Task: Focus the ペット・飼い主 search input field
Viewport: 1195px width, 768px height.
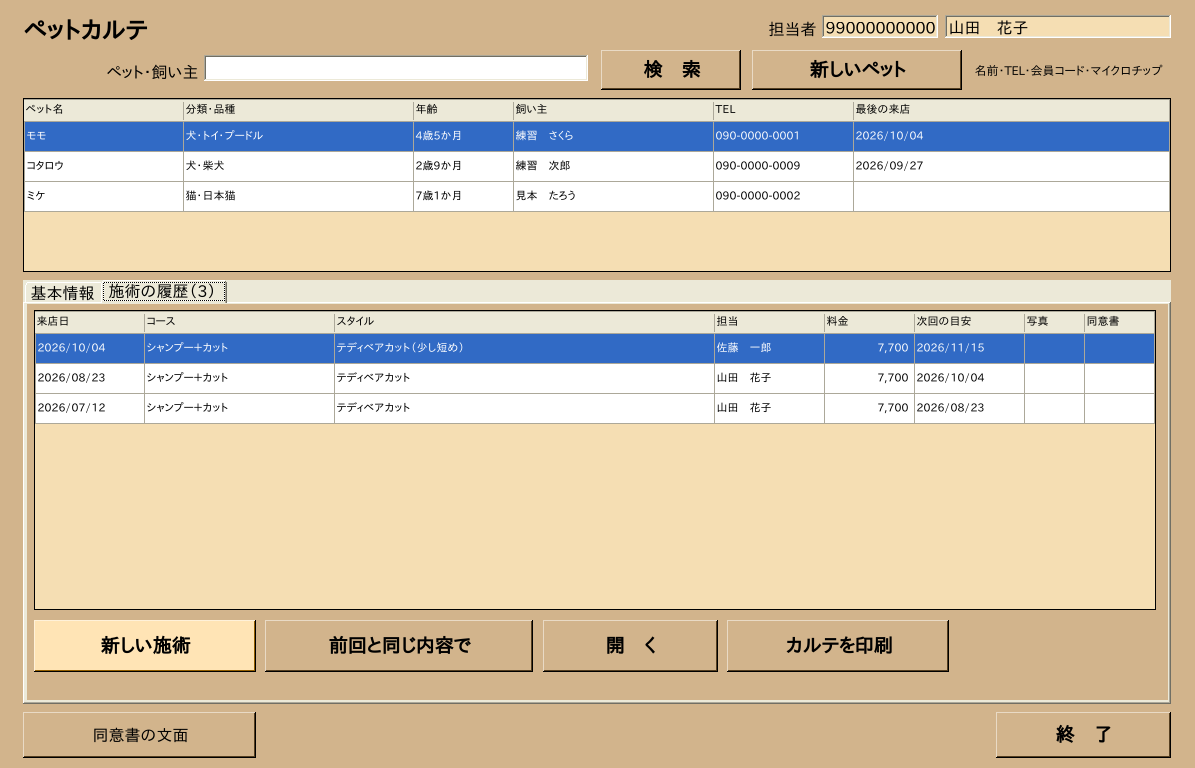Action: pos(396,69)
